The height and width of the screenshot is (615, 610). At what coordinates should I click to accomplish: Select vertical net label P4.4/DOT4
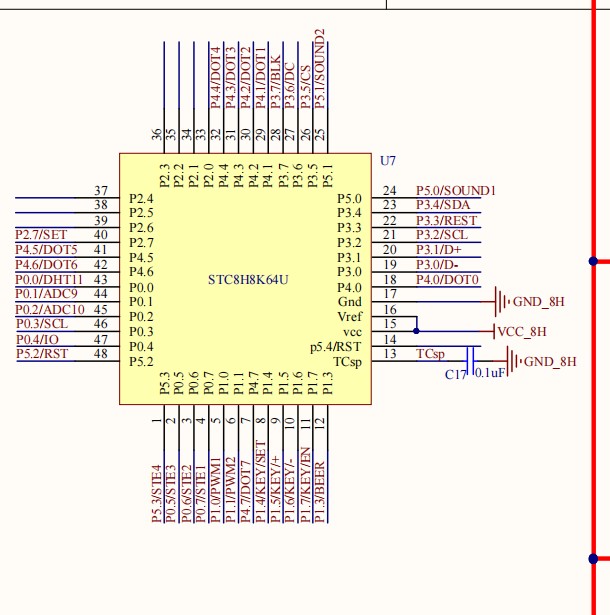point(216,78)
